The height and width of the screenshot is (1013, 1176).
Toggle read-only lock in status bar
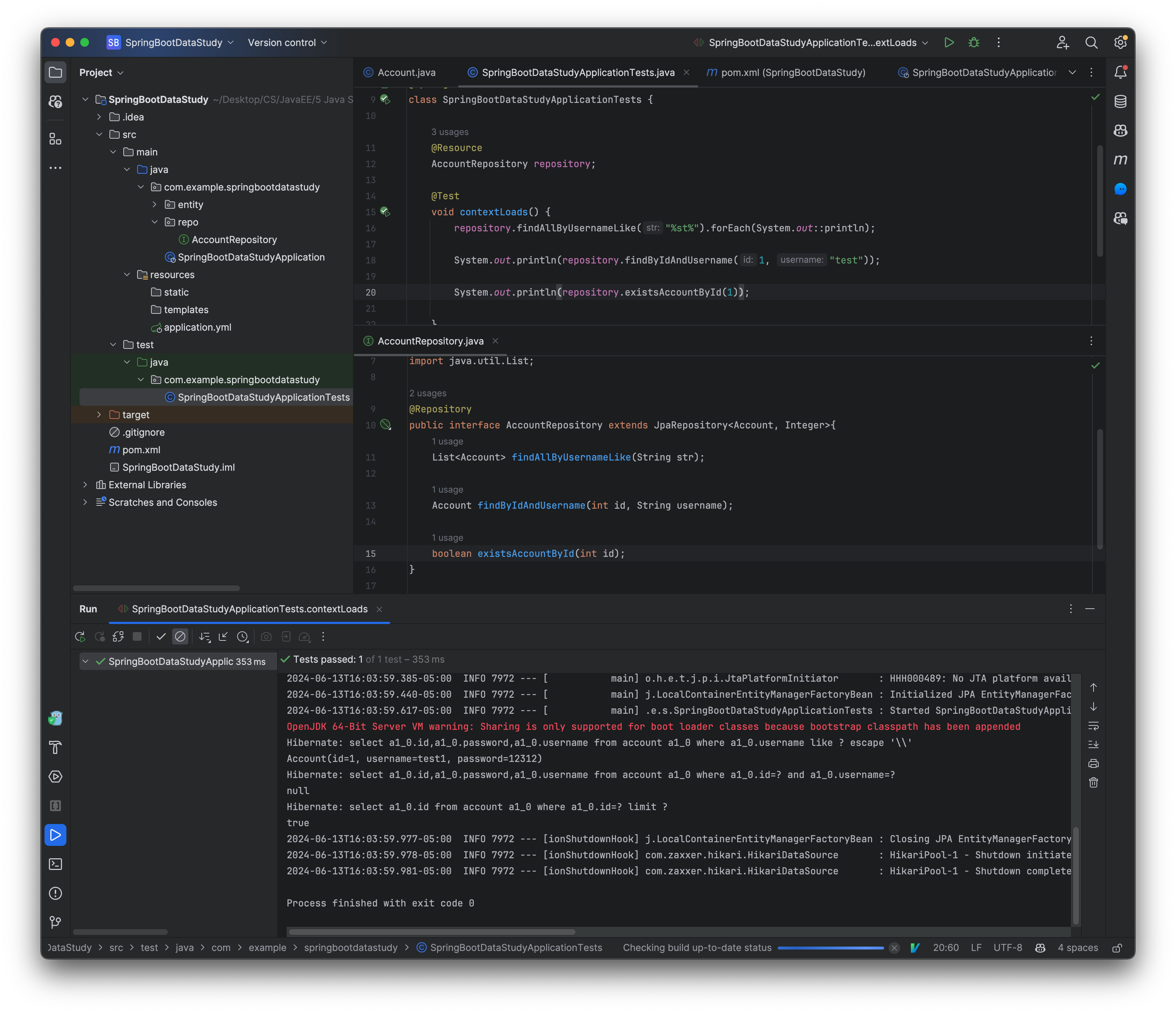click(x=1117, y=948)
